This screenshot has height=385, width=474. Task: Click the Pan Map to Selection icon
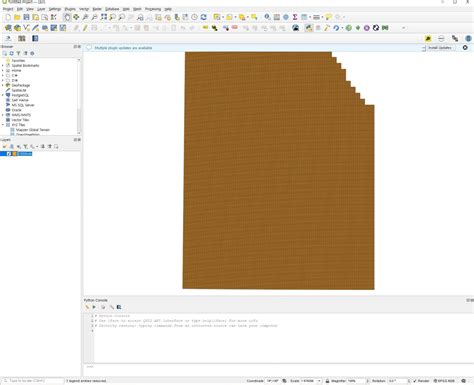[76, 17]
